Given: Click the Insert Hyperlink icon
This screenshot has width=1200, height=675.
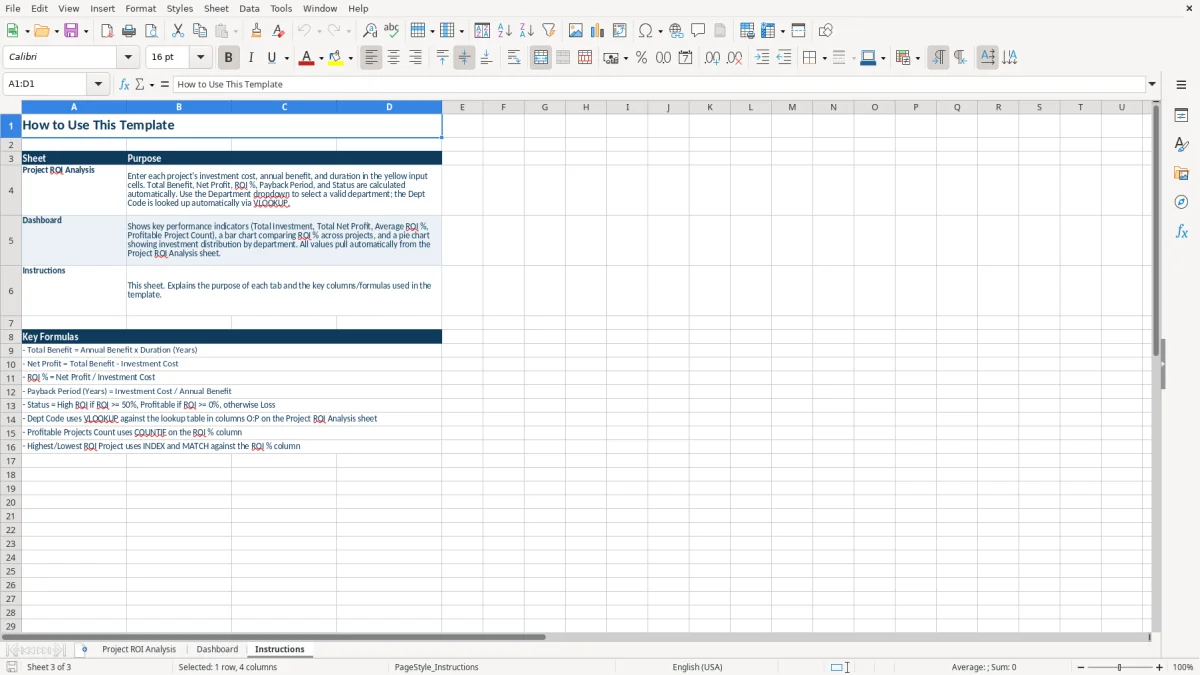Looking at the screenshot, I should pyautogui.click(x=677, y=31).
